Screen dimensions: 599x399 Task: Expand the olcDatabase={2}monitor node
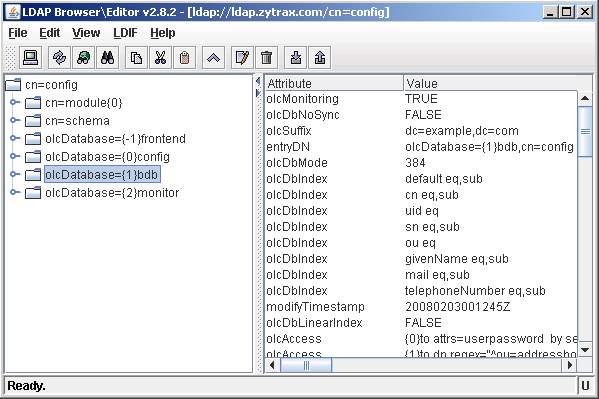coord(15,192)
